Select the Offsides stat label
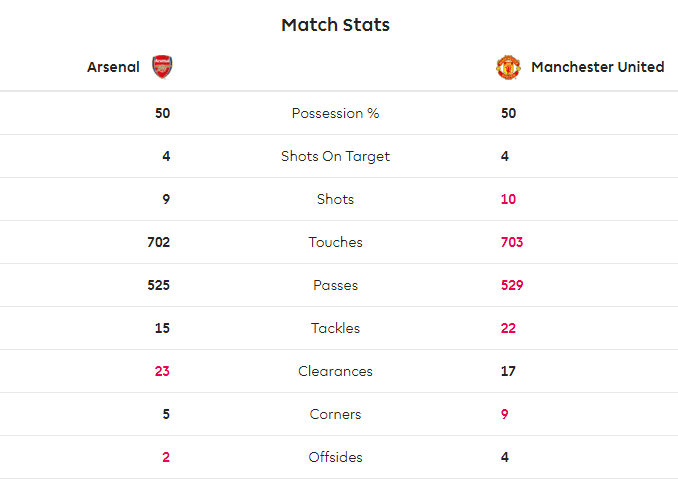The width and height of the screenshot is (678, 486). pos(336,457)
